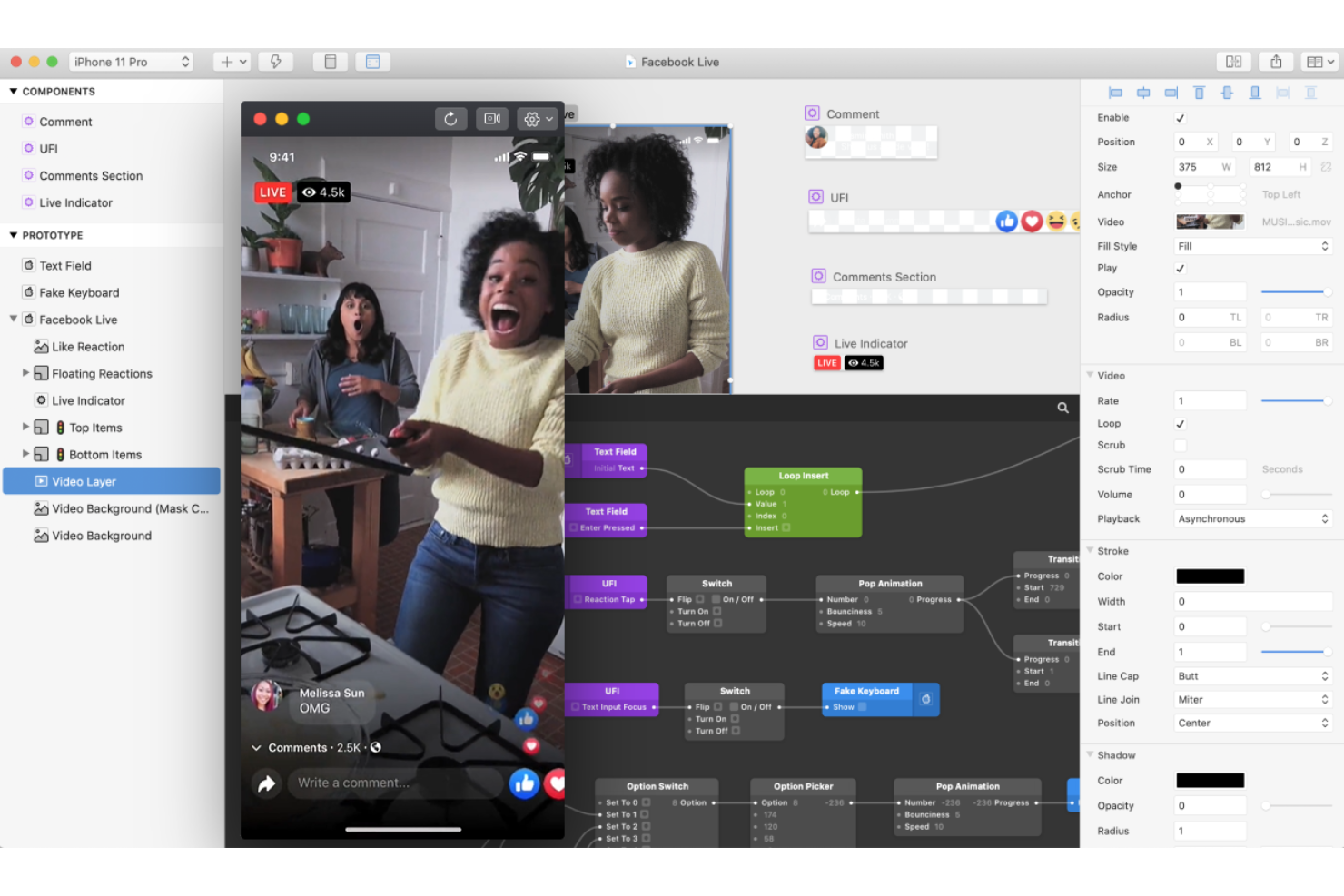Toggle the Enable checkbox in the inspector

point(1180,118)
